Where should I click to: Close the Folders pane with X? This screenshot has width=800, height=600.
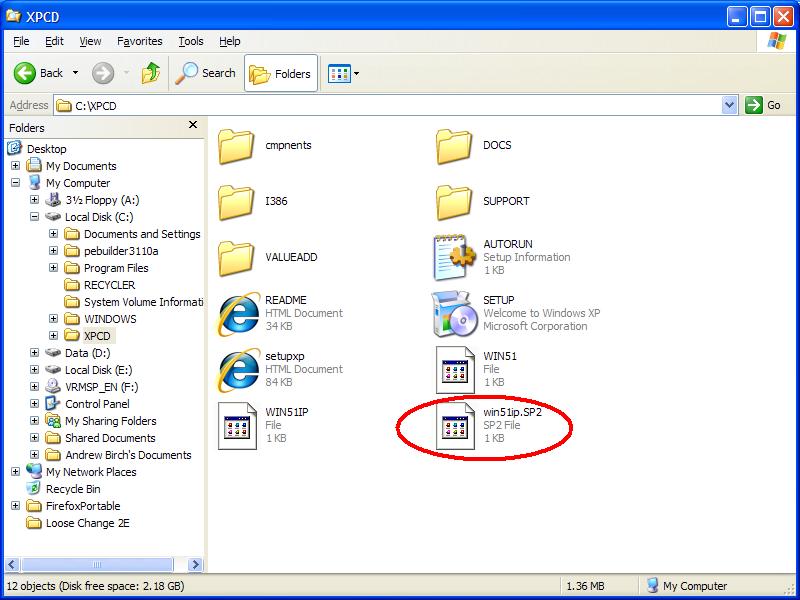coord(193,124)
